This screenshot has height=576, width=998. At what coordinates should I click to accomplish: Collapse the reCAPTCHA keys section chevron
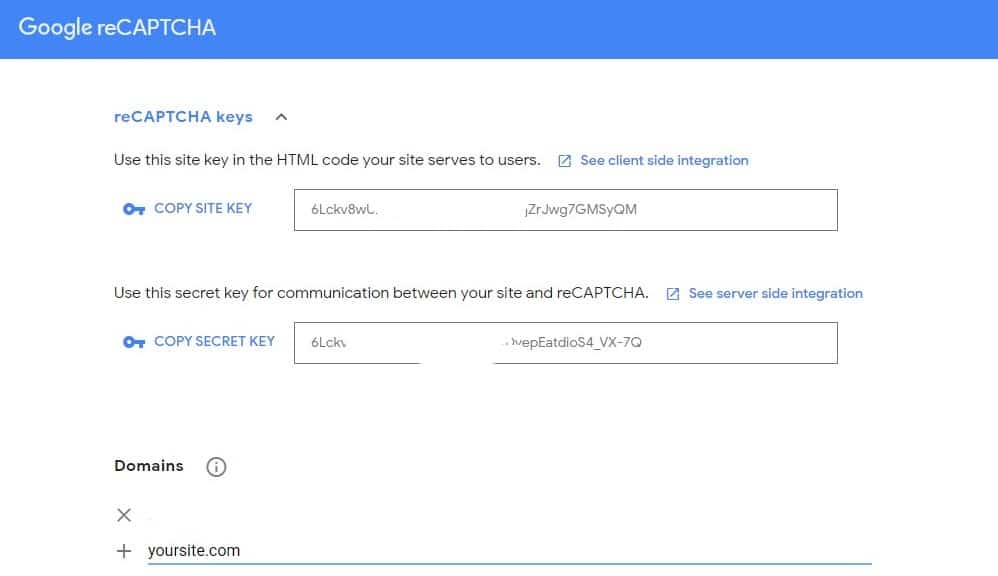281,117
